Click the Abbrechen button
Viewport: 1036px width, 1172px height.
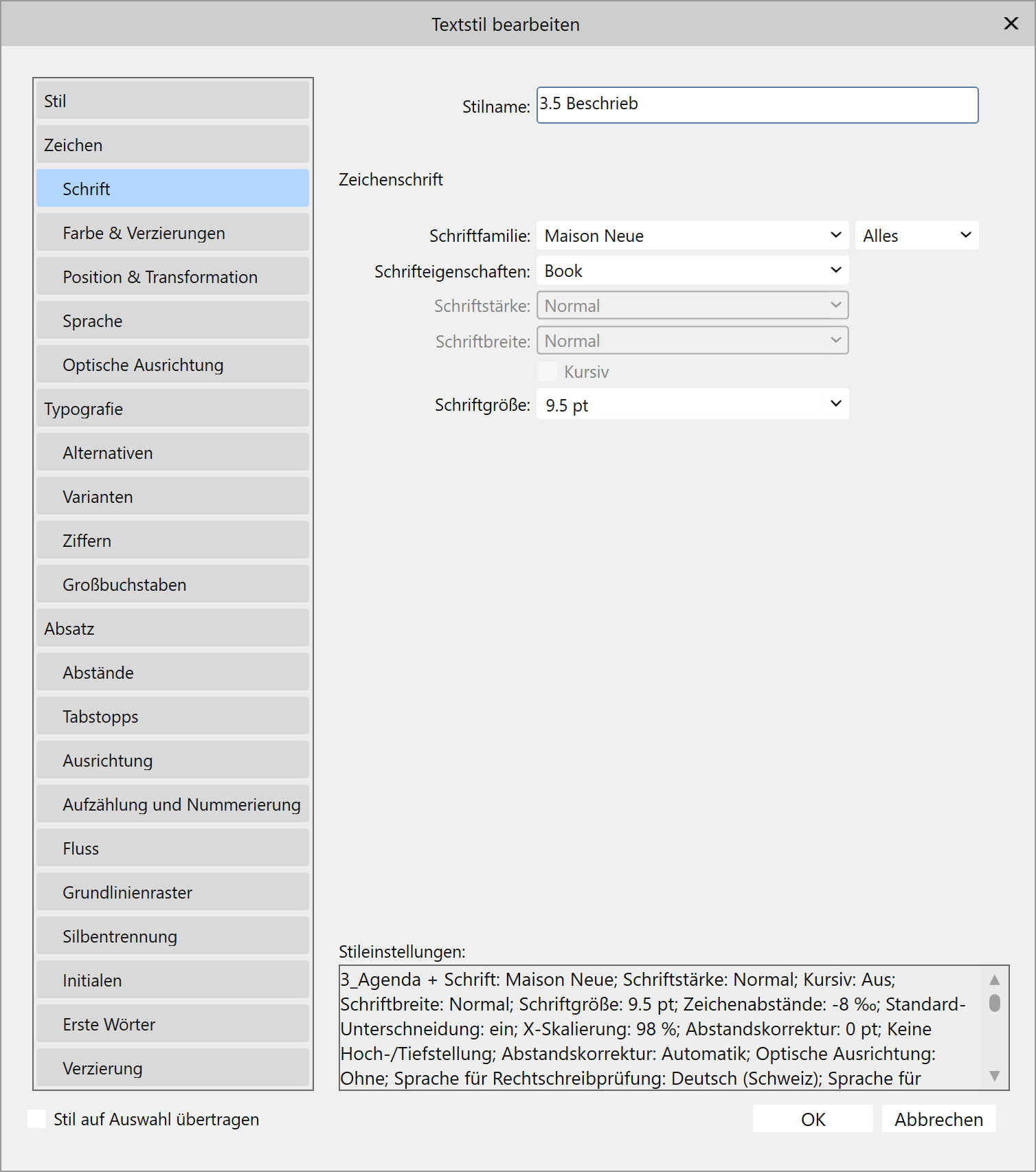(x=938, y=1119)
